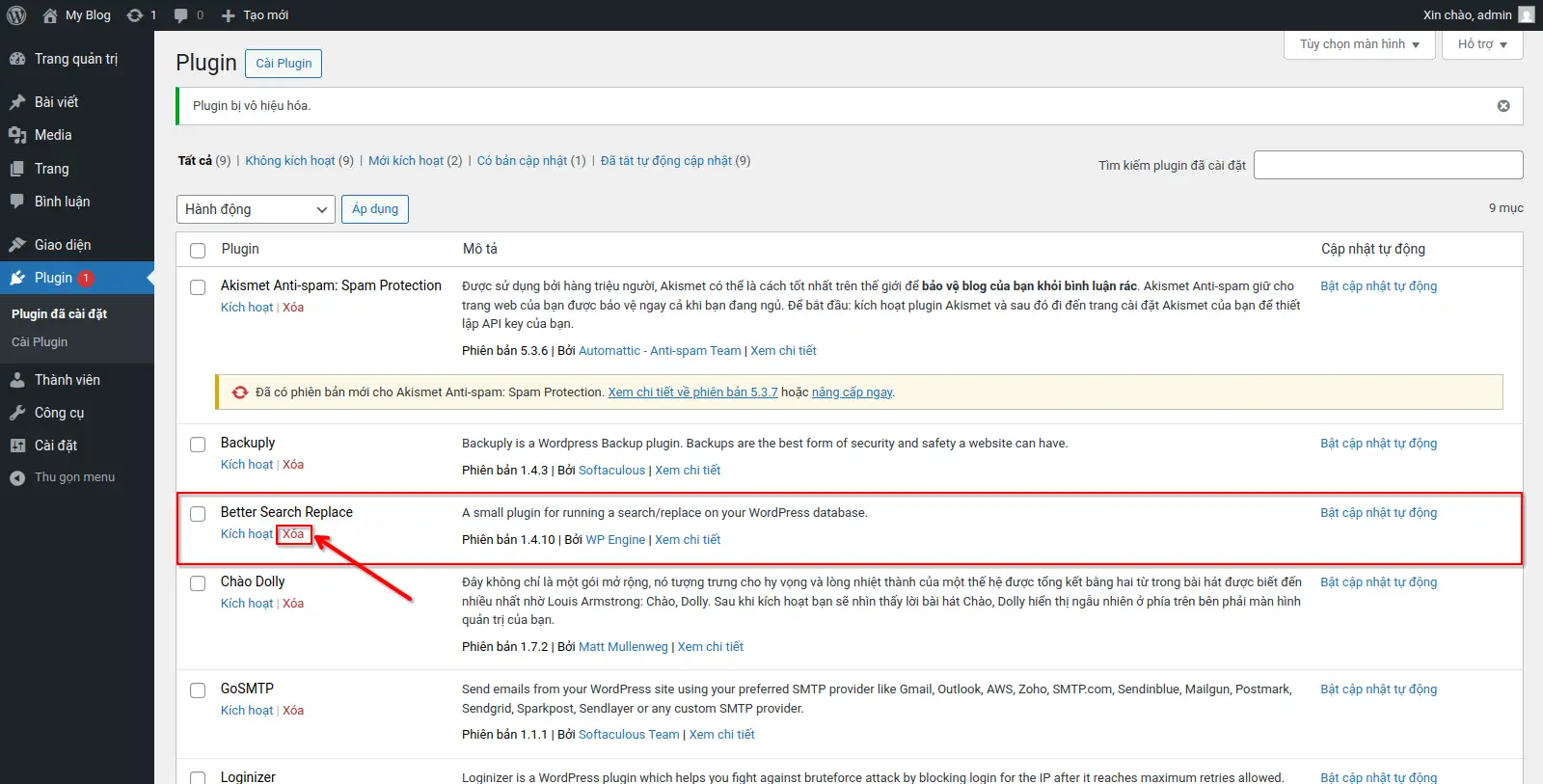Click the Trang pages icon
The image size is (1543, 784).
[x=17, y=169]
